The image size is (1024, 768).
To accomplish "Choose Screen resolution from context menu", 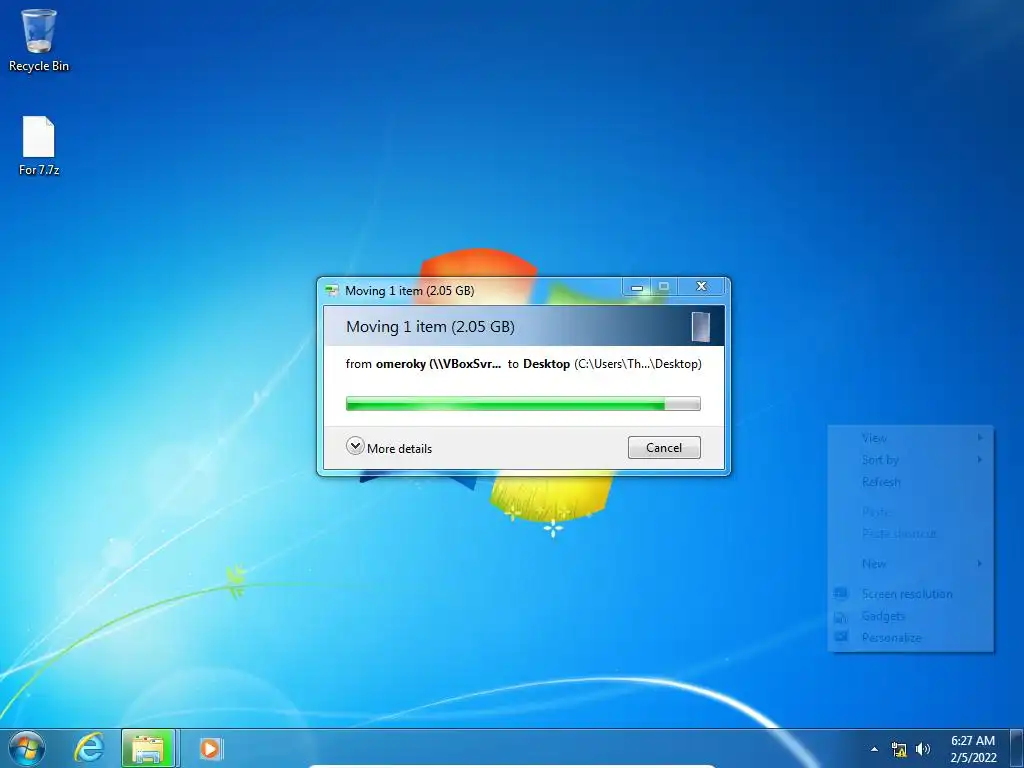I will coord(910,594).
